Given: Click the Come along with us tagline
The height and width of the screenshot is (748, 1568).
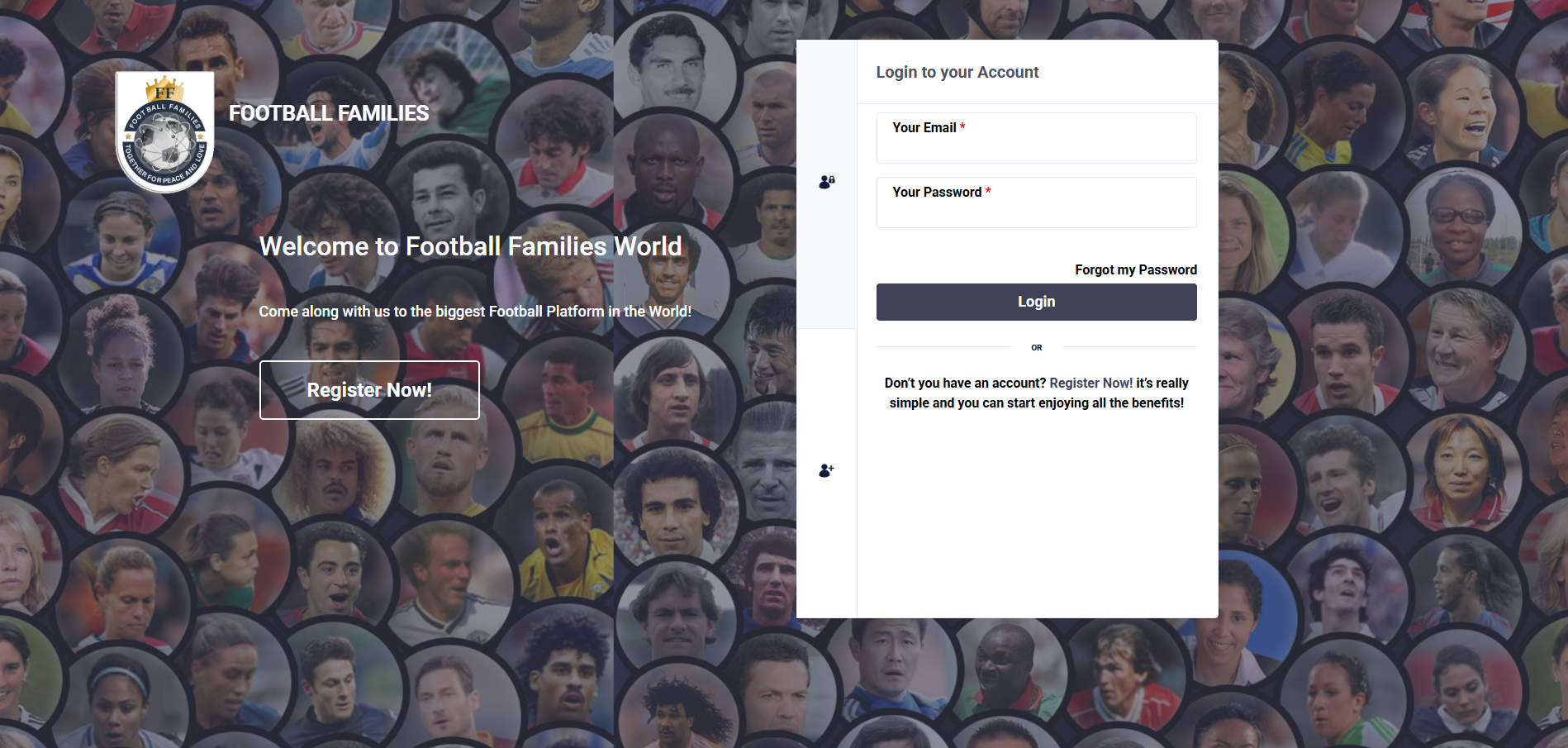Looking at the screenshot, I should (475, 312).
